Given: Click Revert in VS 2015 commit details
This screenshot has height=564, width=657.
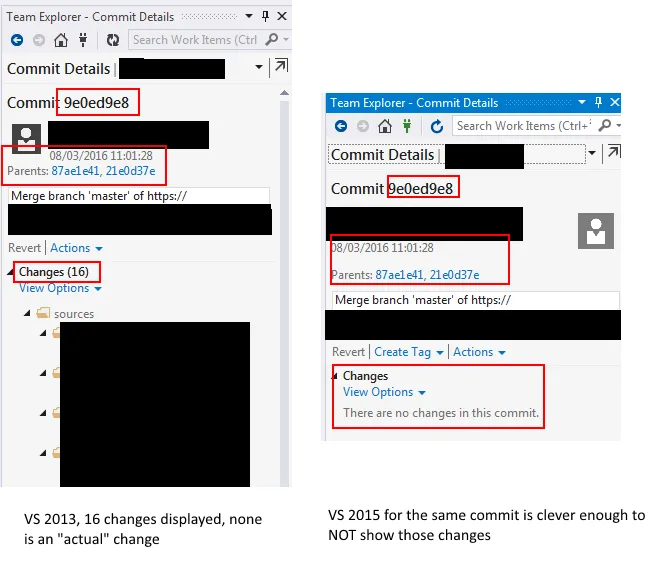Looking at the screenshot, I should [x=348, y=352].
